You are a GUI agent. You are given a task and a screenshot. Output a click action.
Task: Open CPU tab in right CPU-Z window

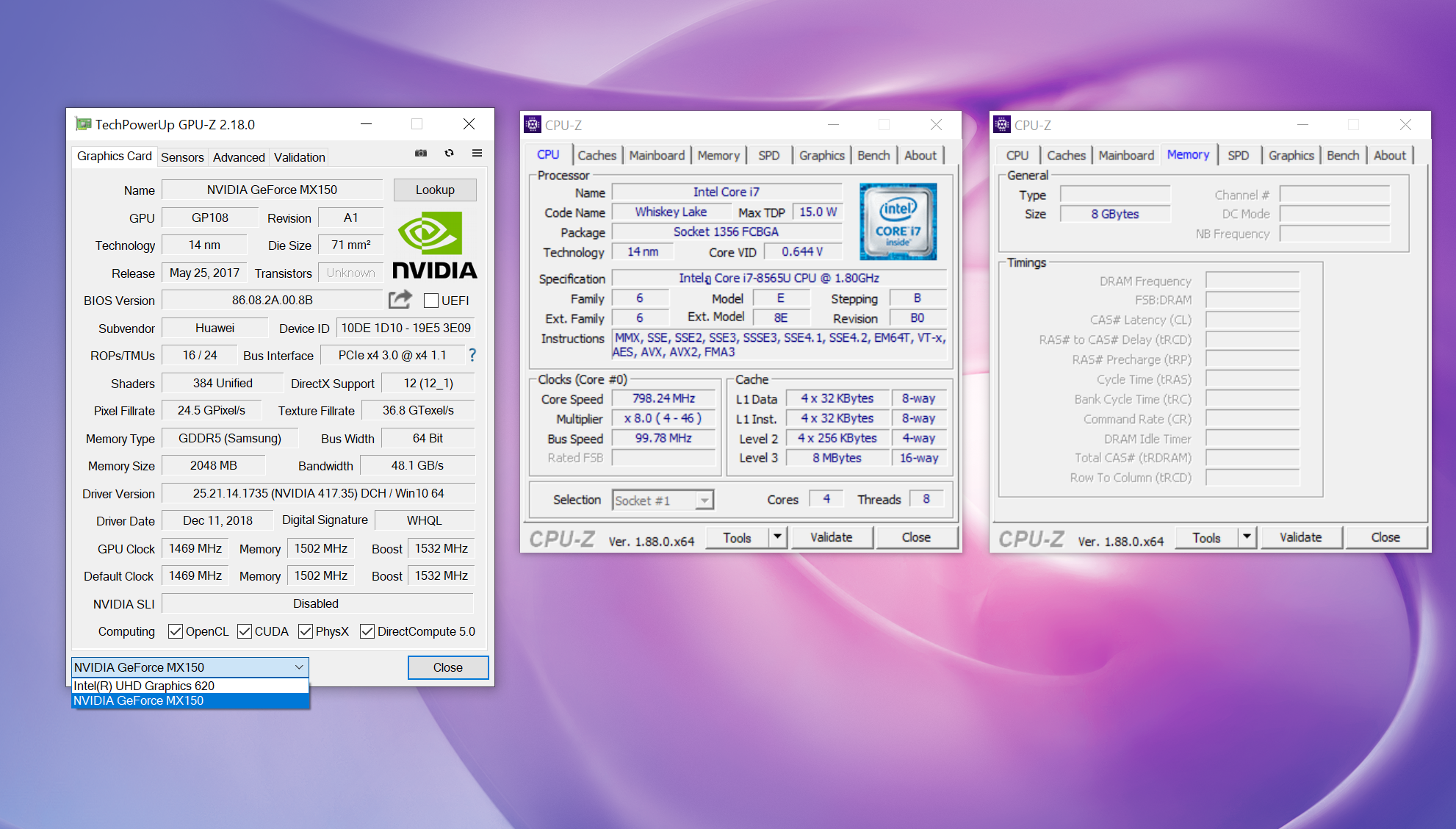coord(1017,155)
